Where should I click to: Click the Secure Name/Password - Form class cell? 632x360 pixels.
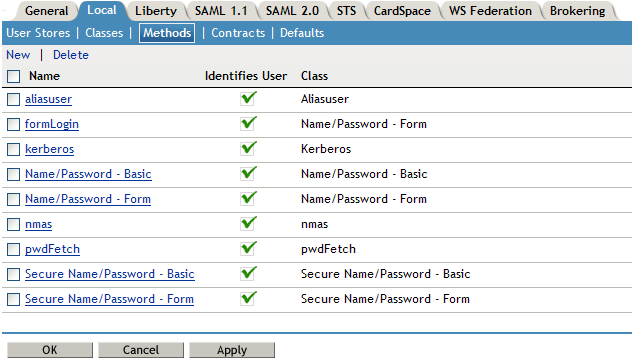click(x=385, y=299)
